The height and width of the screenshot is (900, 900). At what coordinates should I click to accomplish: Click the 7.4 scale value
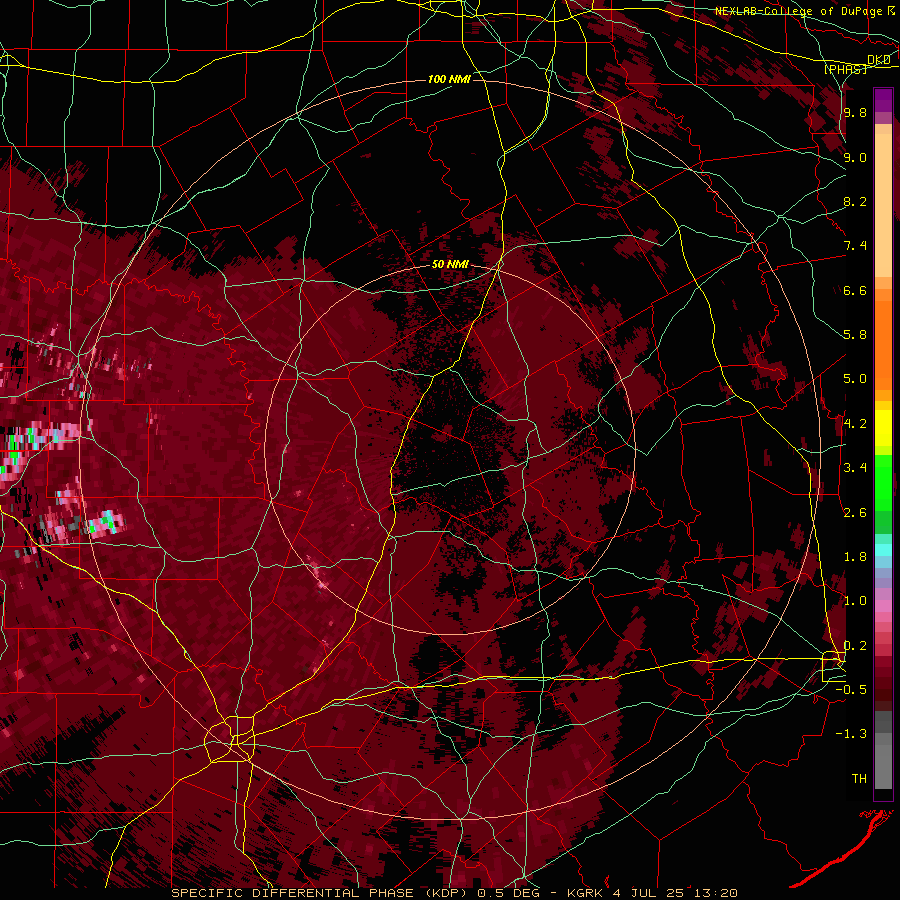(x=855, y=246)
